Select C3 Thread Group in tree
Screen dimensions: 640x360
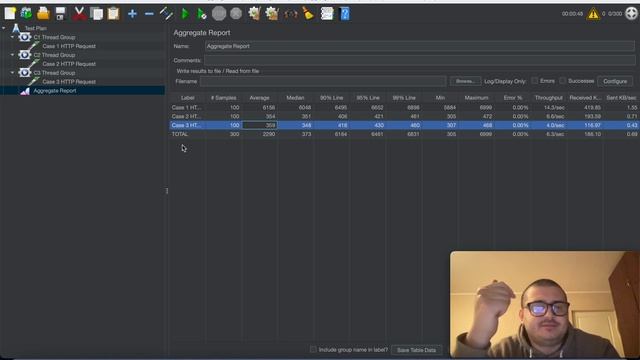click(x=54, y=73)
